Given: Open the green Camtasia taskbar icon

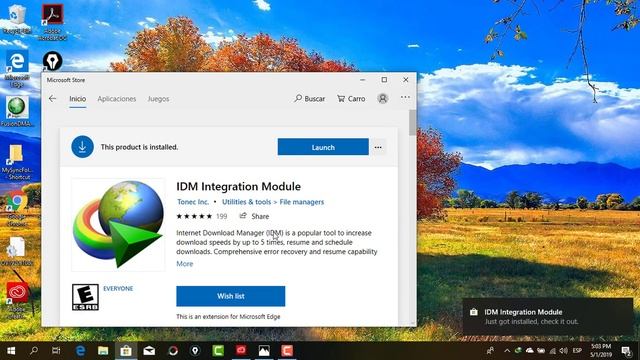Looking at the screenshot, I should [x=218, y=351].
